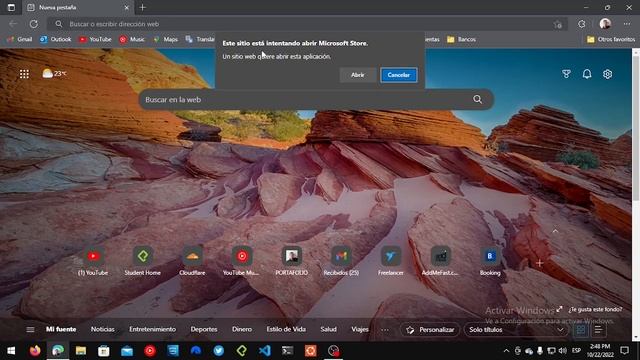Show hidden system tray icons
The image size is (640, 360).
pyautogui.click(x=506, y=351)
